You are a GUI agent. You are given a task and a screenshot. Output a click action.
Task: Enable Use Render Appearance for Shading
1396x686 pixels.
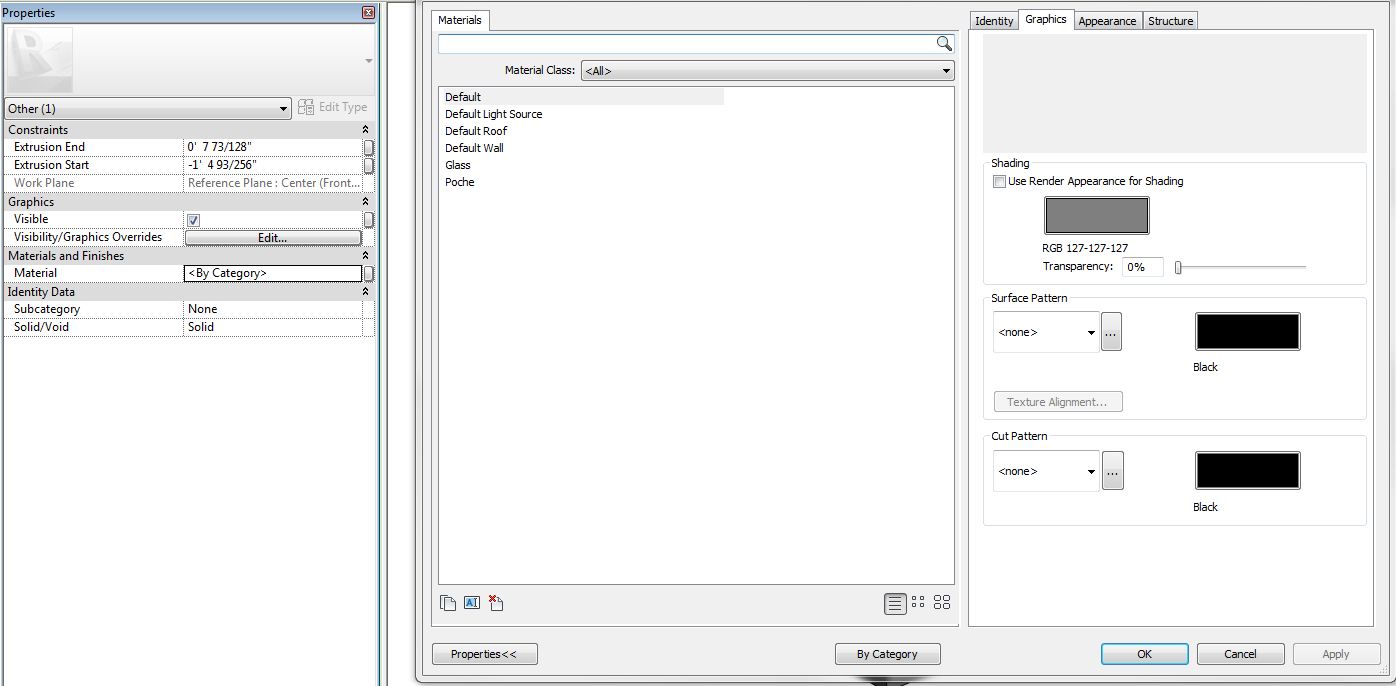click(x=999, y=182)
